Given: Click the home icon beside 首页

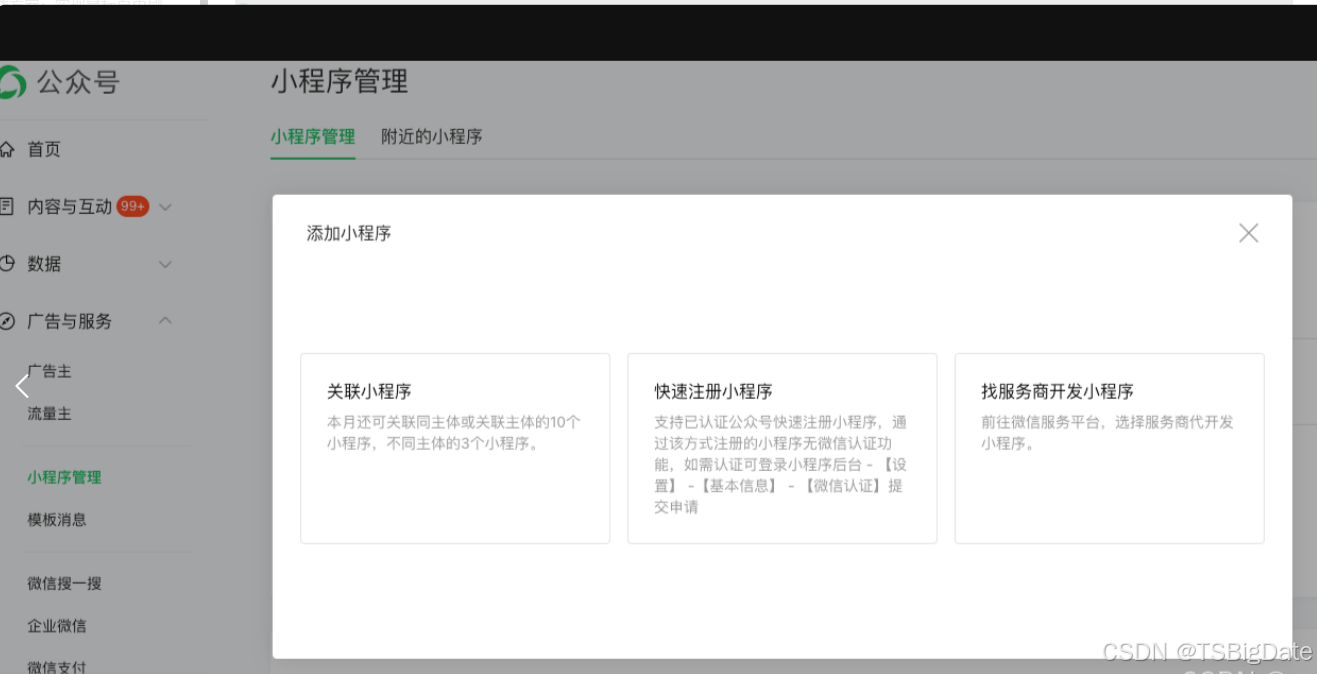Looking at the screenshot, I should coord(7,149).
